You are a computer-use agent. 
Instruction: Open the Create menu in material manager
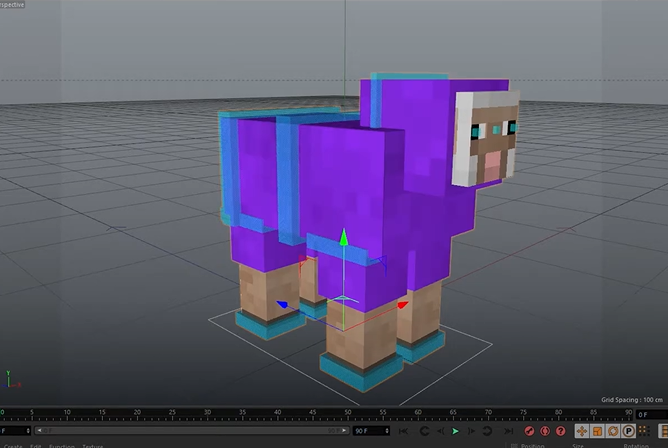(13, 446)
